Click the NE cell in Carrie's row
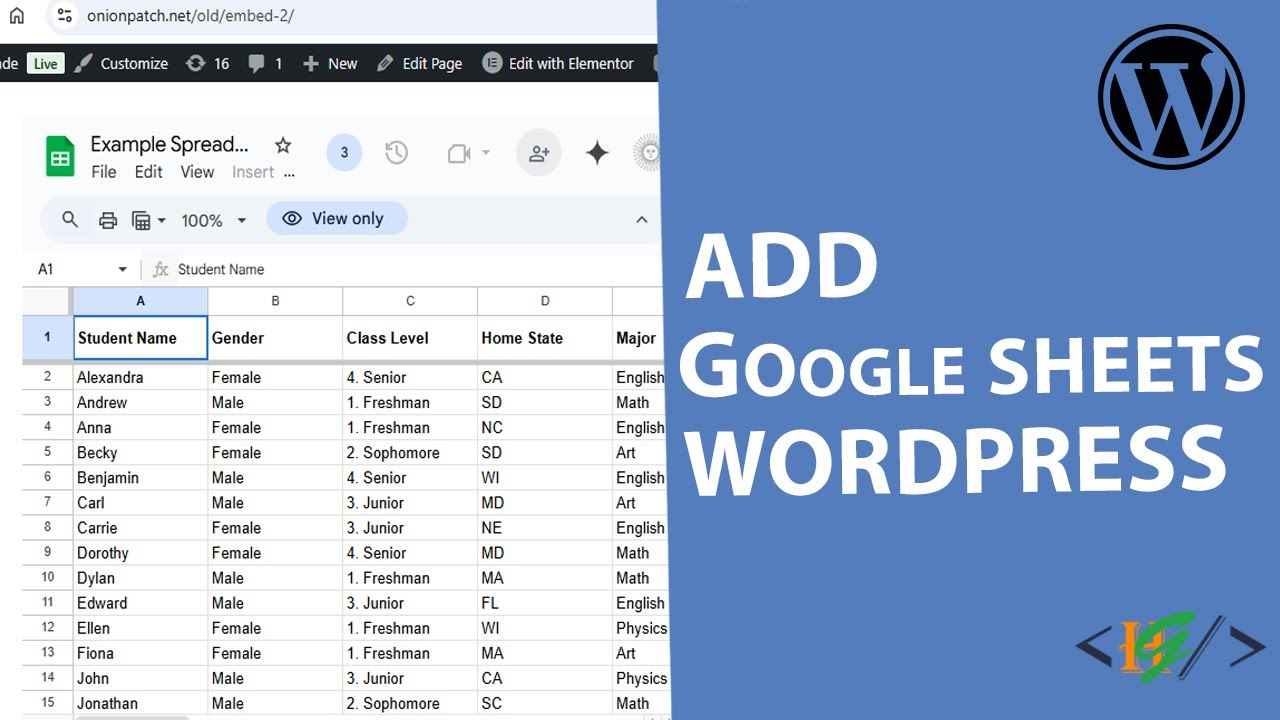The height and width of the screenshot is (720, 1280). point(545,528)
